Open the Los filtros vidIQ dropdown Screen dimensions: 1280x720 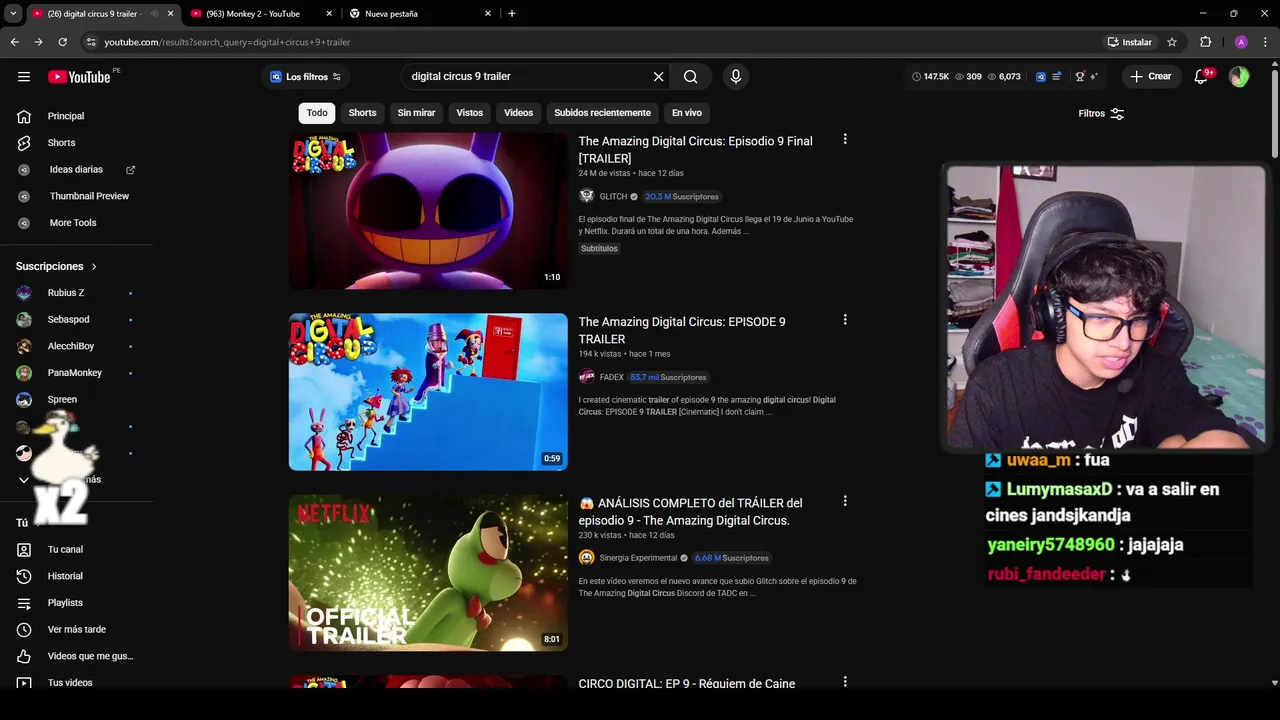[x=305, y=77]
